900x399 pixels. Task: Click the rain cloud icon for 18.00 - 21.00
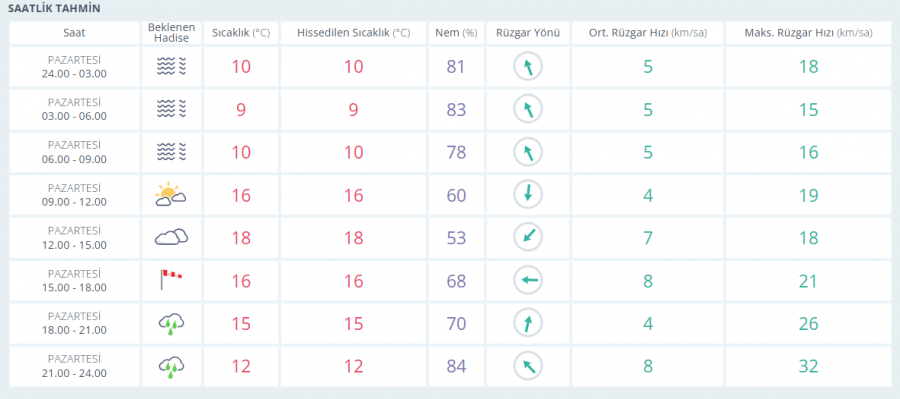point(171,324)
